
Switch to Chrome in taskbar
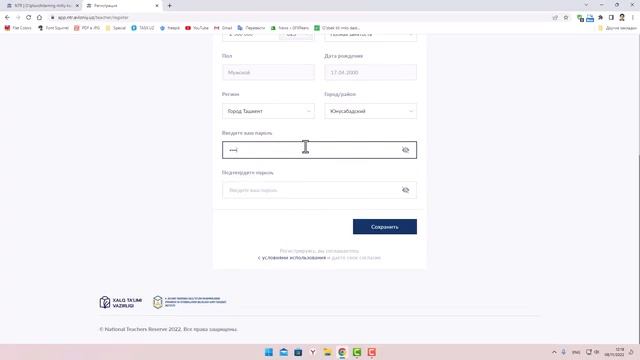coord(342,352)
